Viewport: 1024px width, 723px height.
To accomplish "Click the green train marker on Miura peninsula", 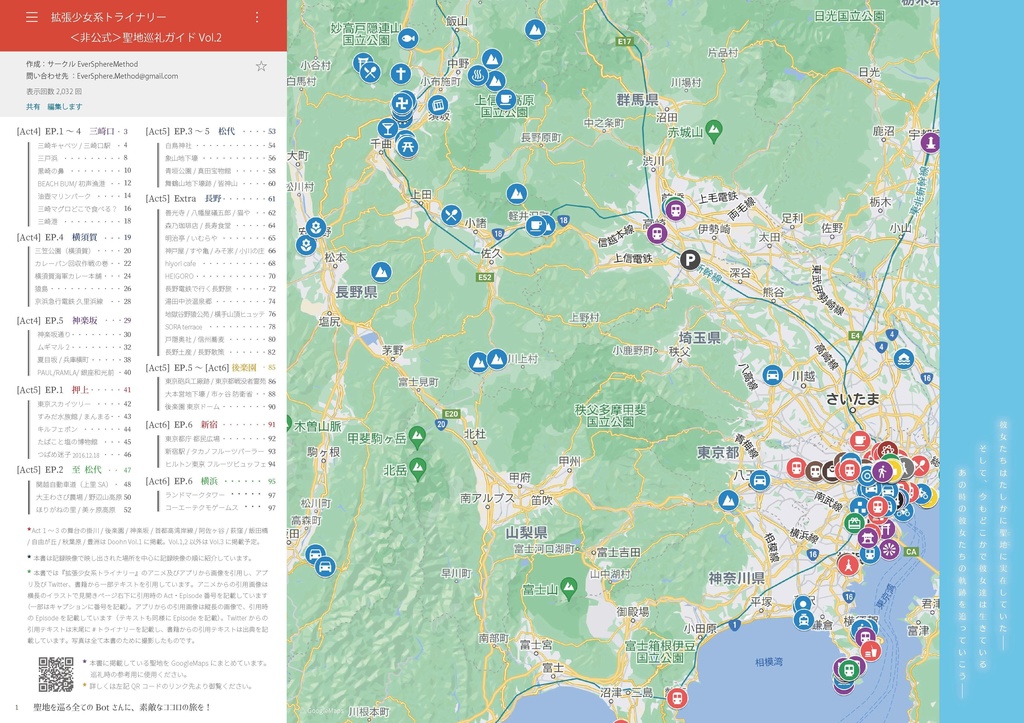I will 848,669.
